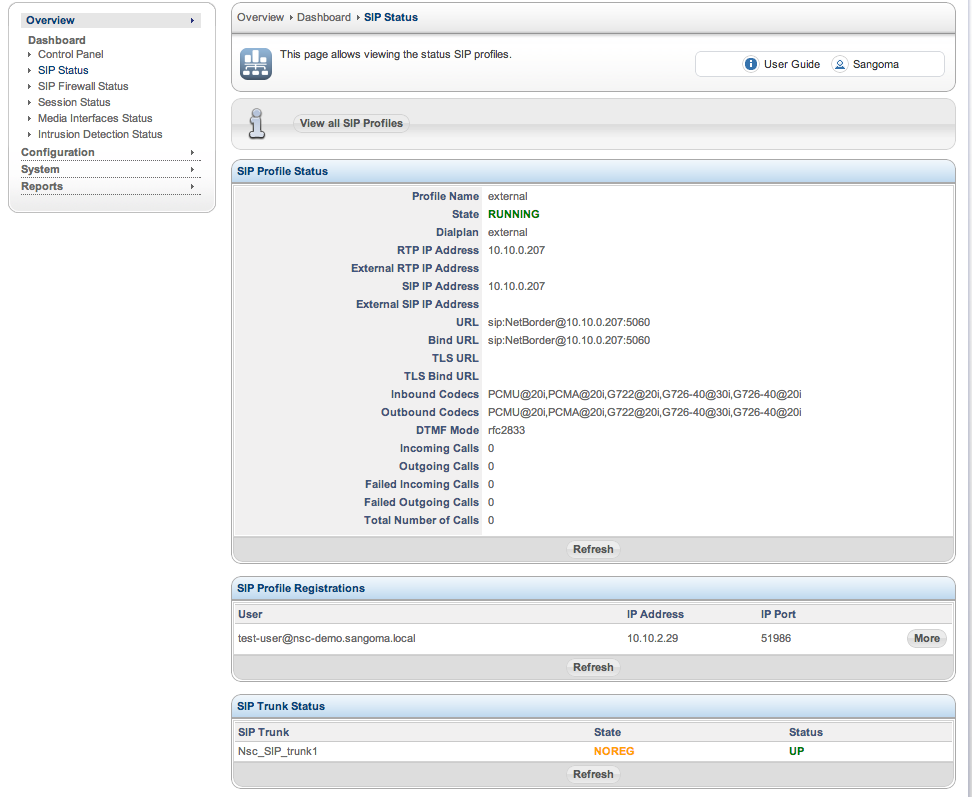Open Session Status page
Viewport: 972px width, 797px height.
coord(74,102)
